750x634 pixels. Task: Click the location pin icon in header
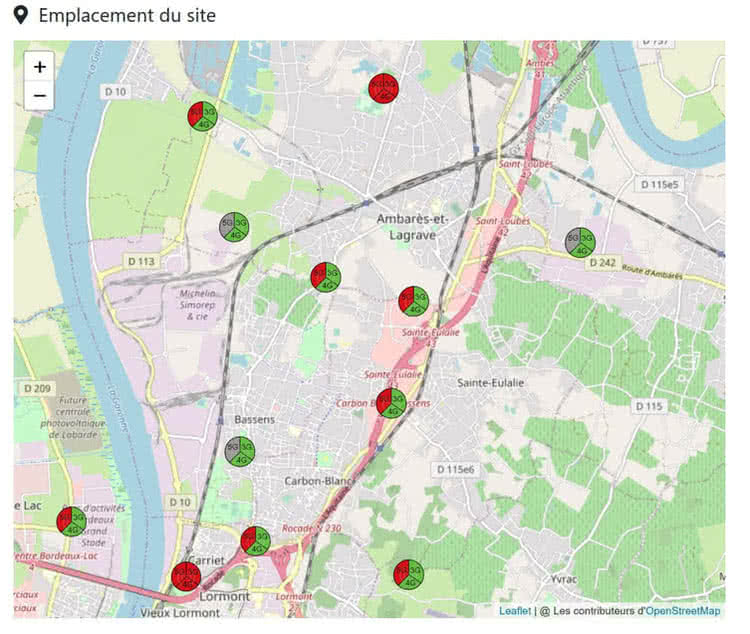click(x=20, y=16)
